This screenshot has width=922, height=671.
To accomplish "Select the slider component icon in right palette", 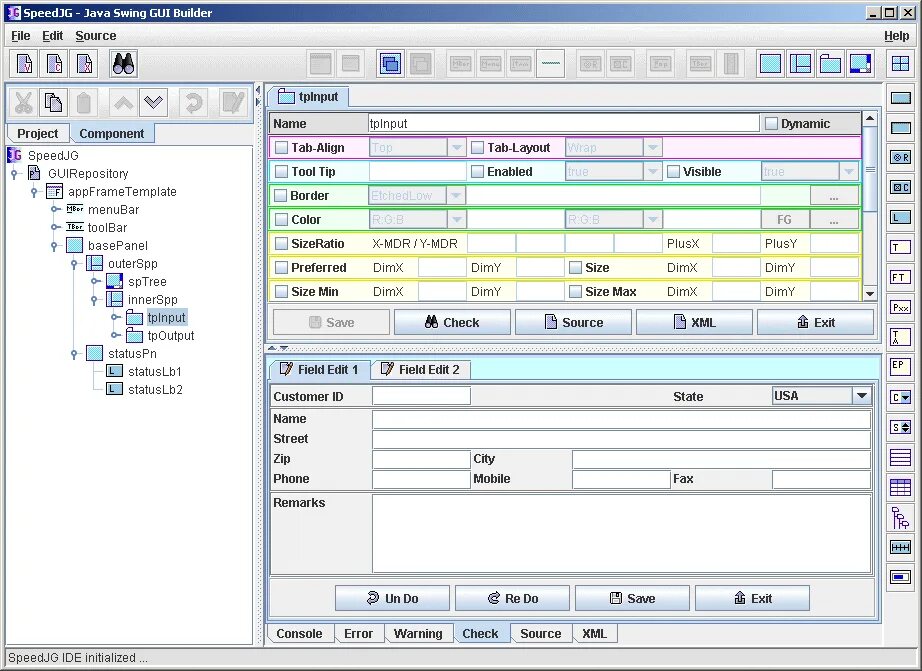I will 900,548.
